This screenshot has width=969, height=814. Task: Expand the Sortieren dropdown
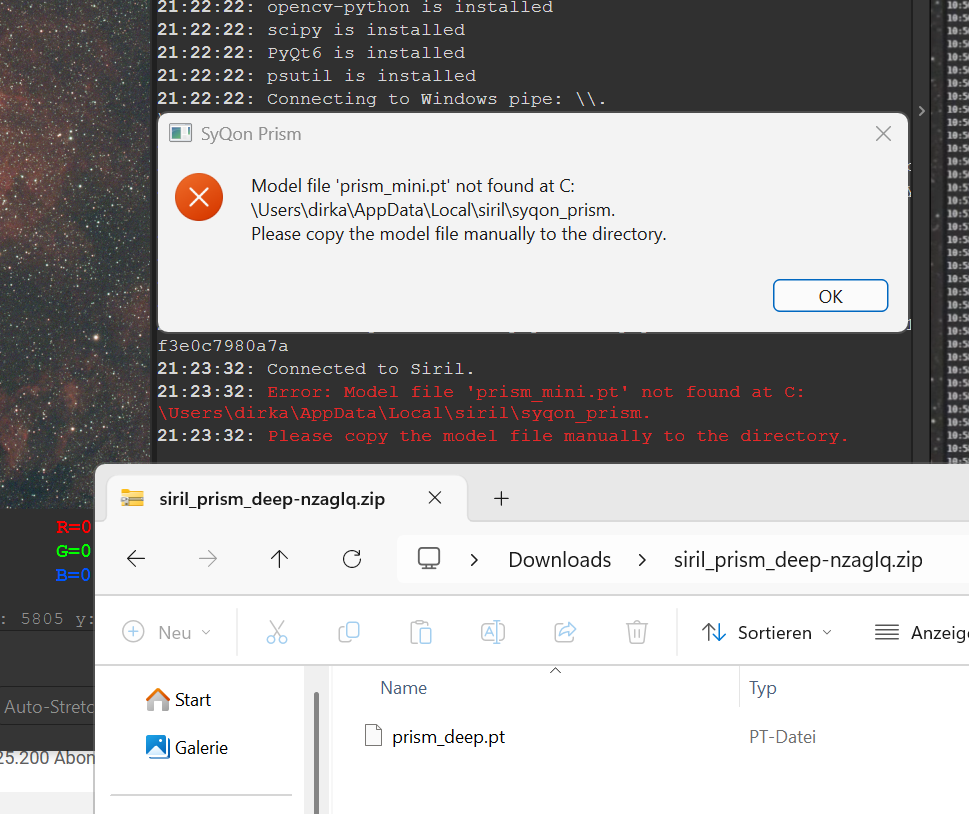(767, 632)
